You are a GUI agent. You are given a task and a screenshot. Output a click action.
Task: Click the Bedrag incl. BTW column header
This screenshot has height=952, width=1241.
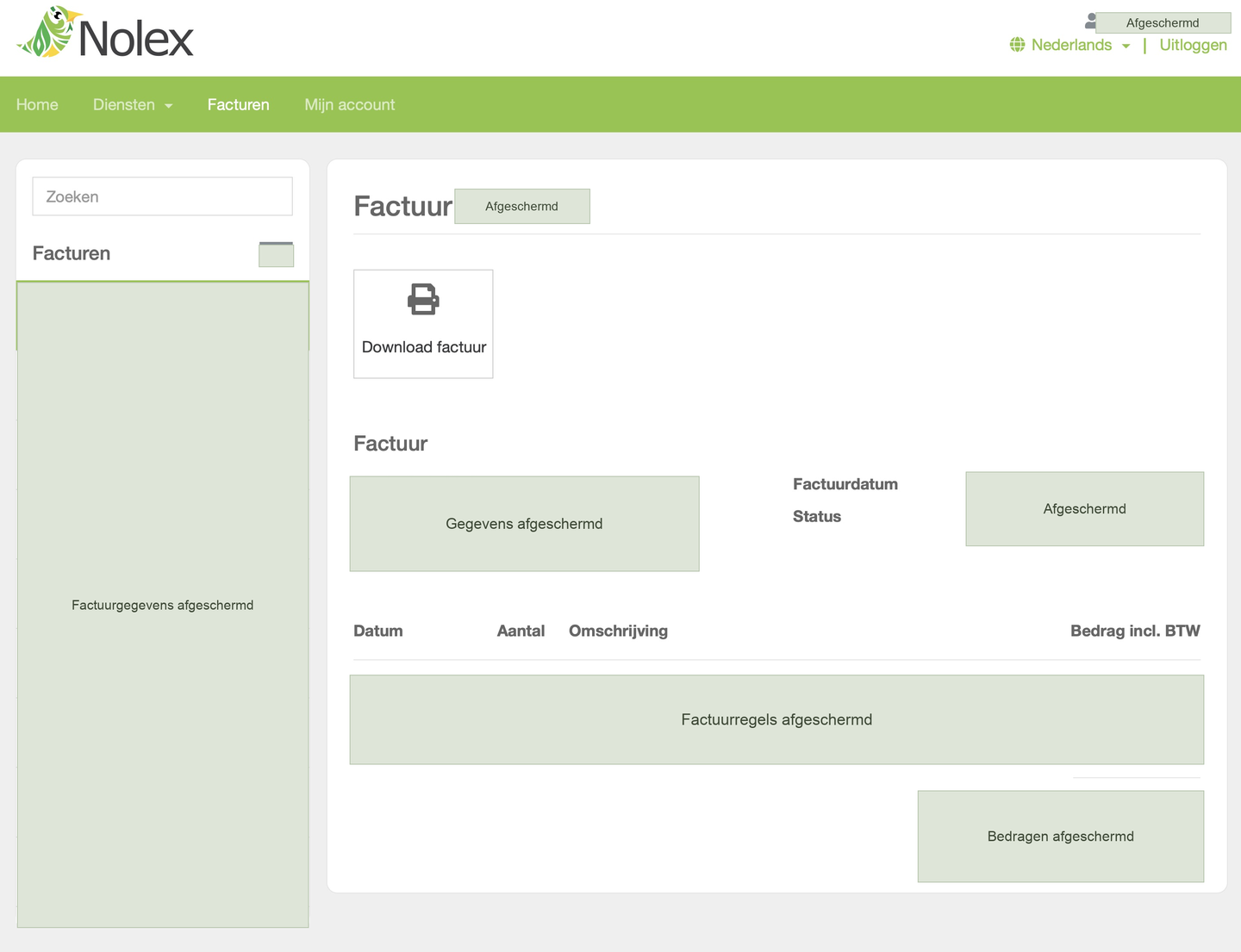click(1135, 631)
